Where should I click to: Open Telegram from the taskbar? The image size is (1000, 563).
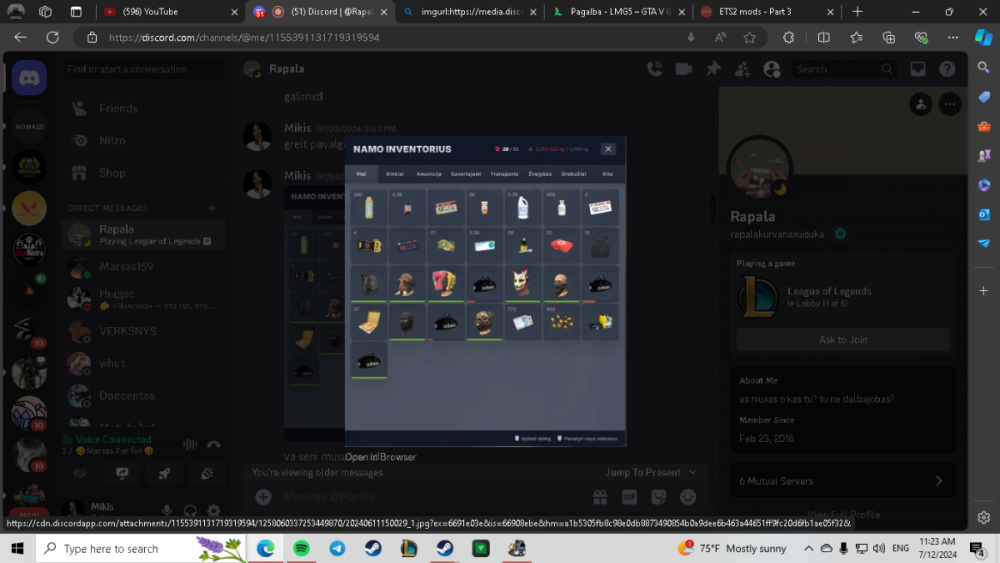point(337,548)
